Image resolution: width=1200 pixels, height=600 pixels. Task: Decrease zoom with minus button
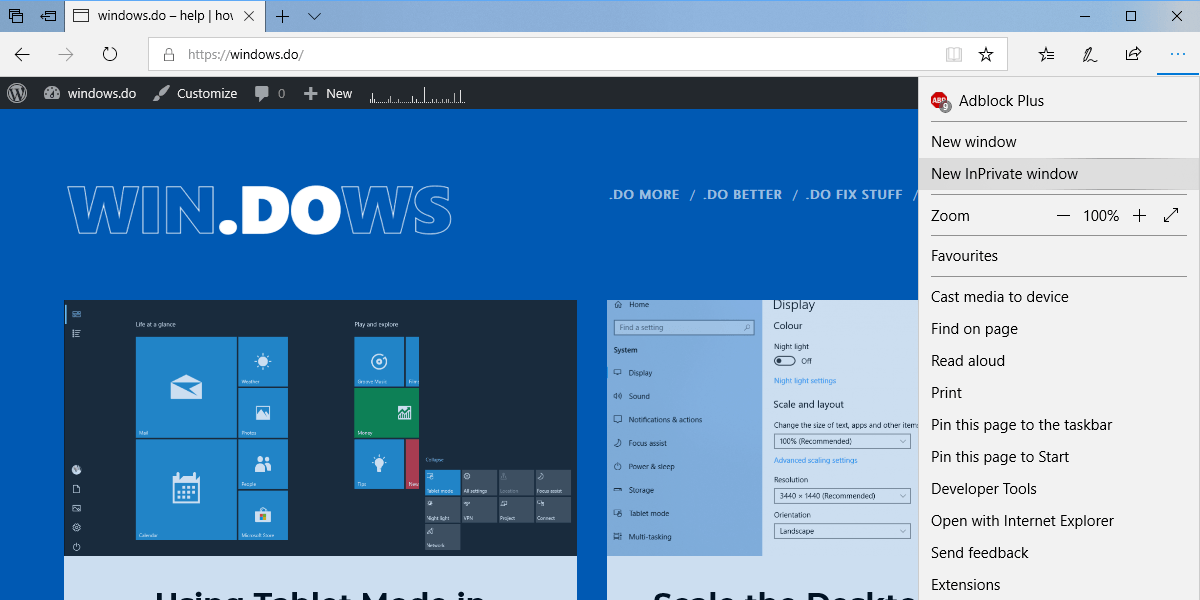click(1063, 216)
